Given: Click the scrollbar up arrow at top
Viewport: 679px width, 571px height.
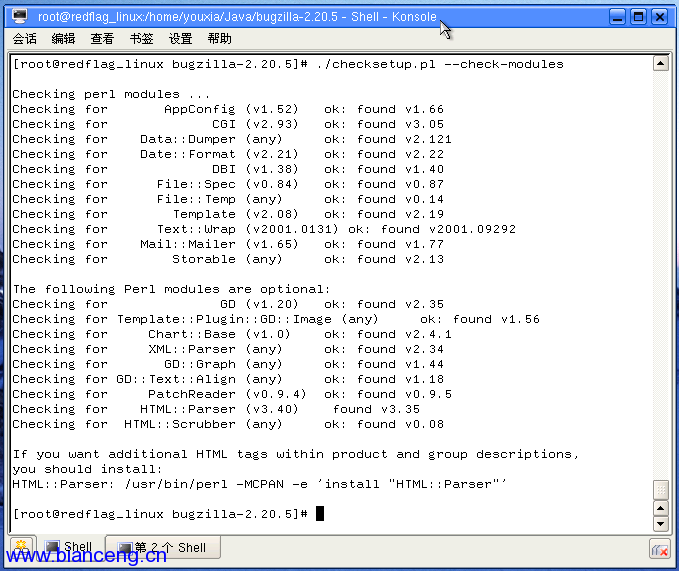Looking at the screenshot, I should (x=660, y=64).
